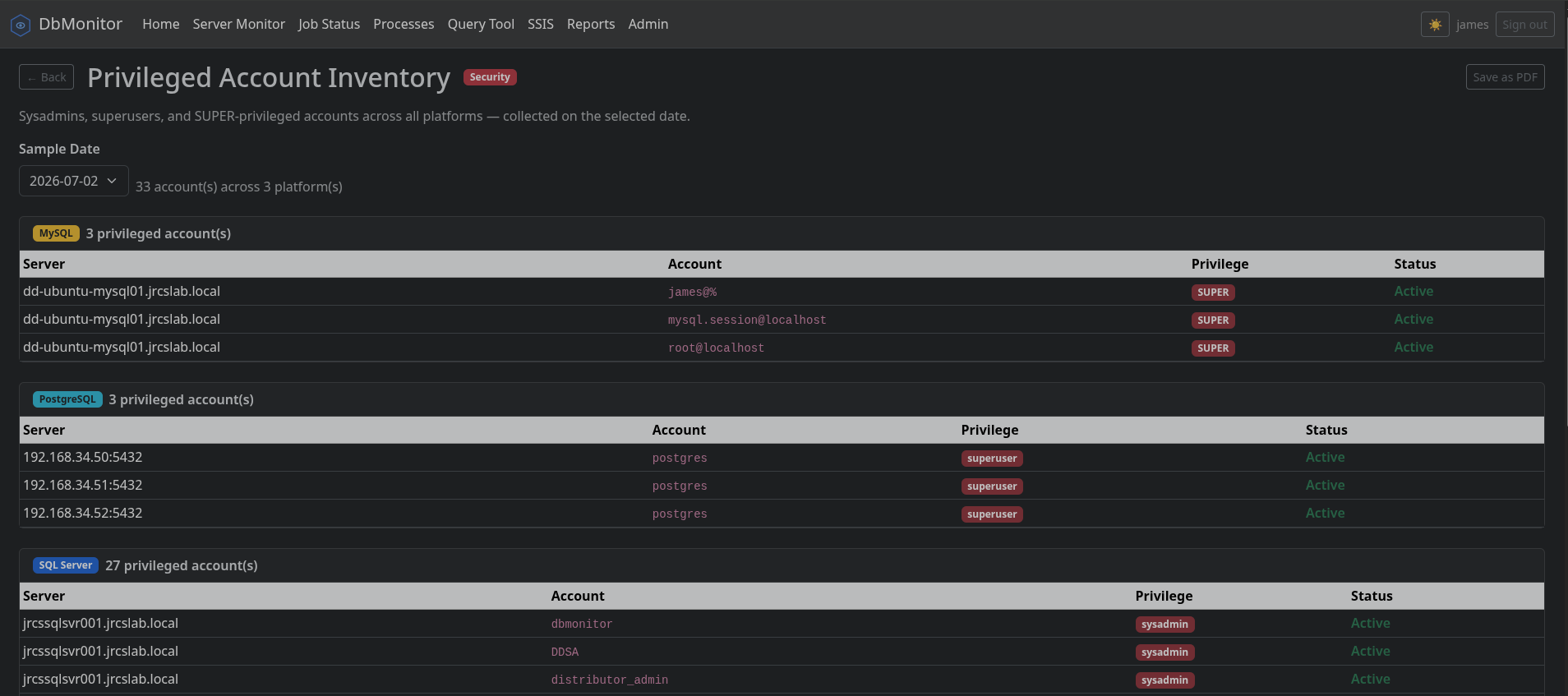Select the dbmonitor account
This screenshot has height=696, width=1568.
coord(582,624)
